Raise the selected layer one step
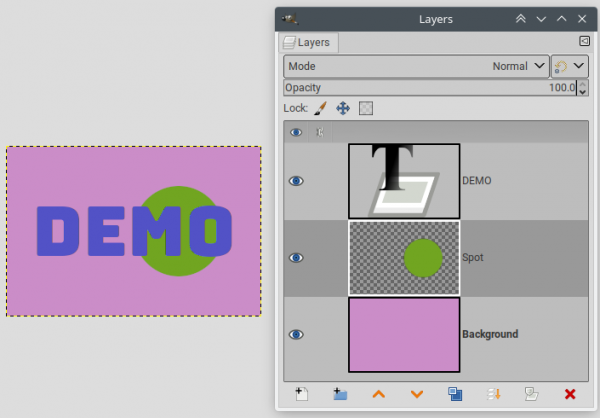The image size is (600, 418). pyautogui.click(x=378, y=394)
